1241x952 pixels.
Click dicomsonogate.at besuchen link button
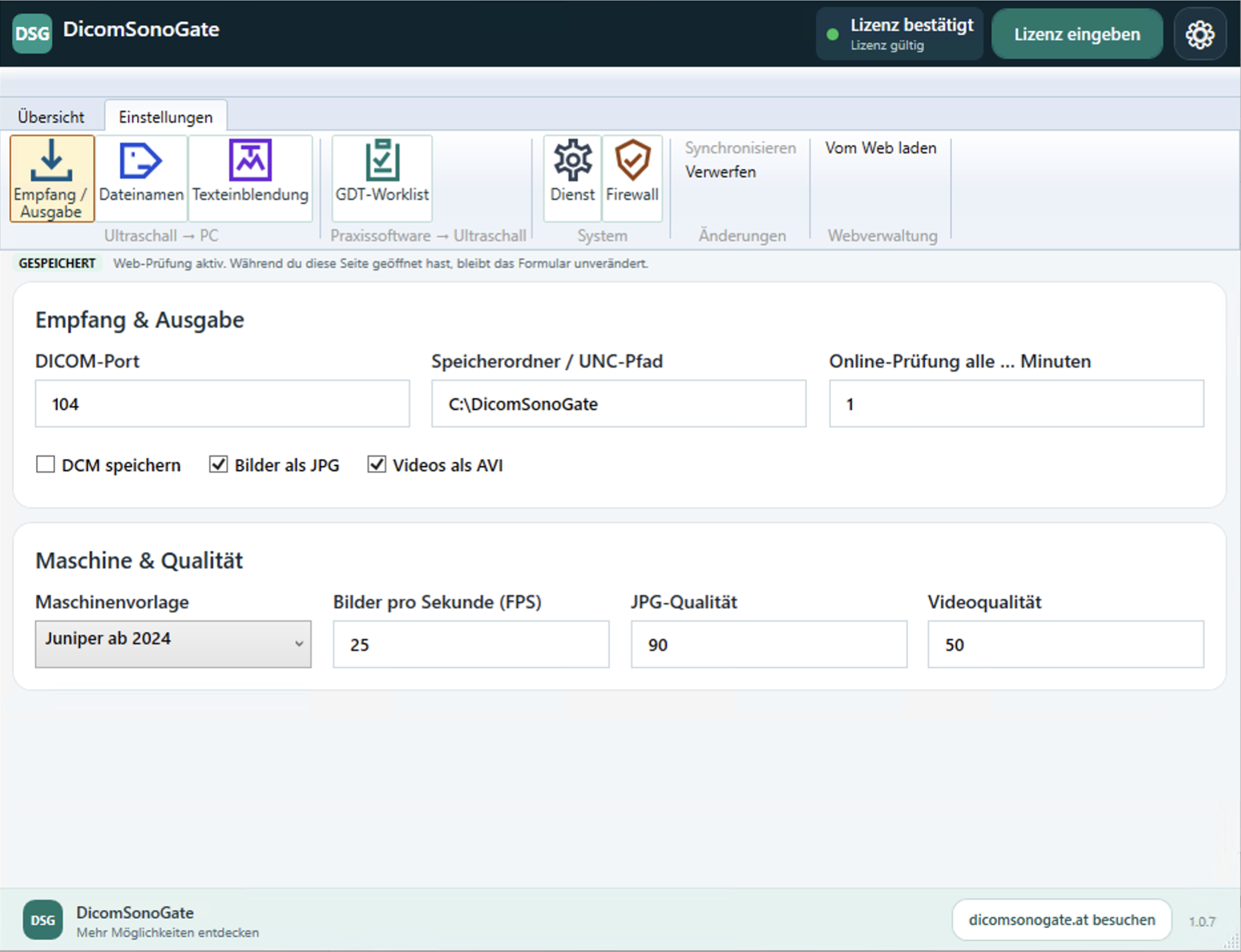(x=1061, y=920)
